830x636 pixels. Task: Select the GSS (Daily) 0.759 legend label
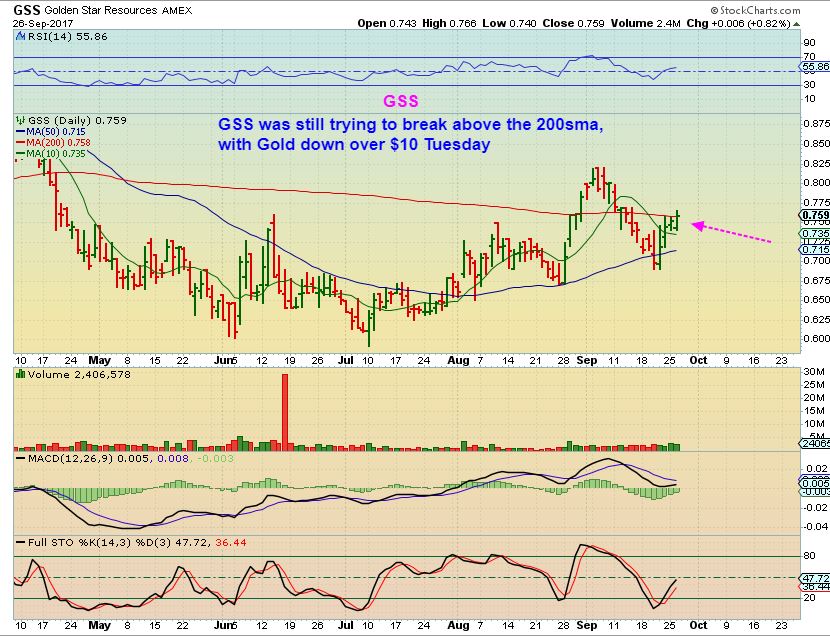(77, 120)
